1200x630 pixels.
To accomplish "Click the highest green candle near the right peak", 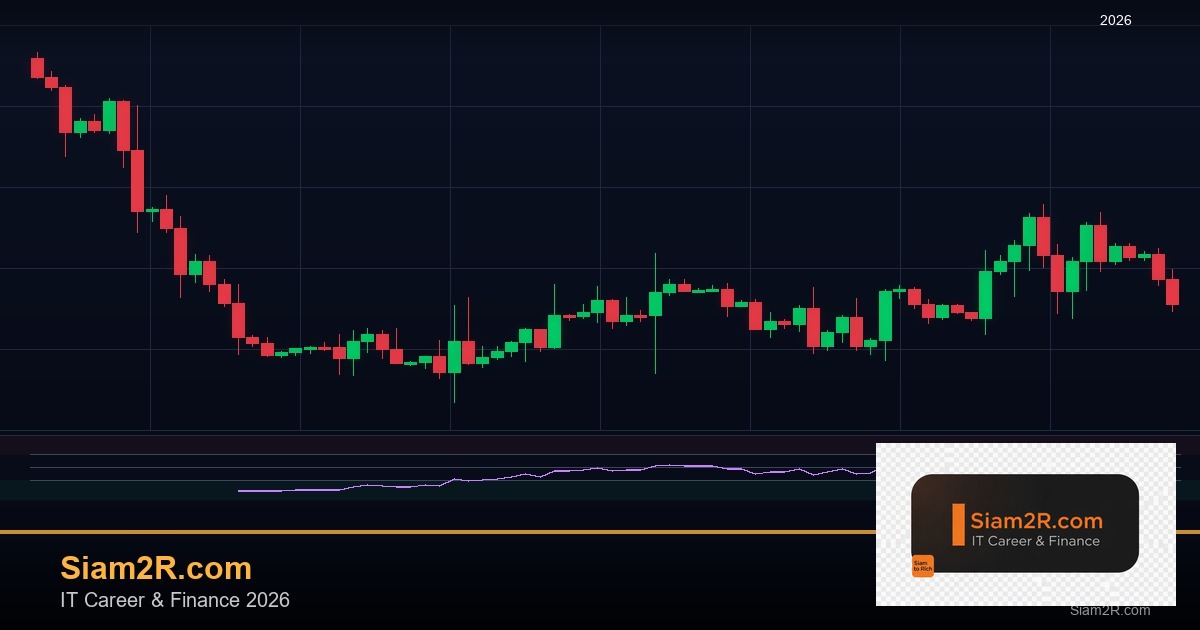I will click(1029, 231).
